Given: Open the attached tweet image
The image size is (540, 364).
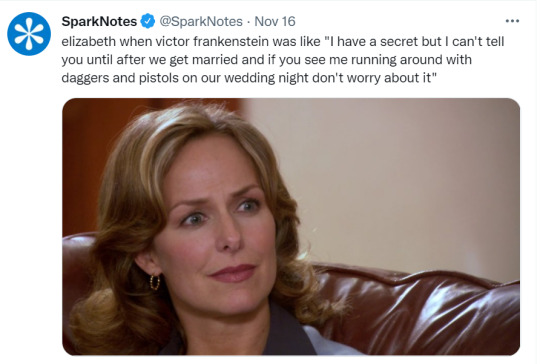Looking at the screenshot, I should pos(291,227).
